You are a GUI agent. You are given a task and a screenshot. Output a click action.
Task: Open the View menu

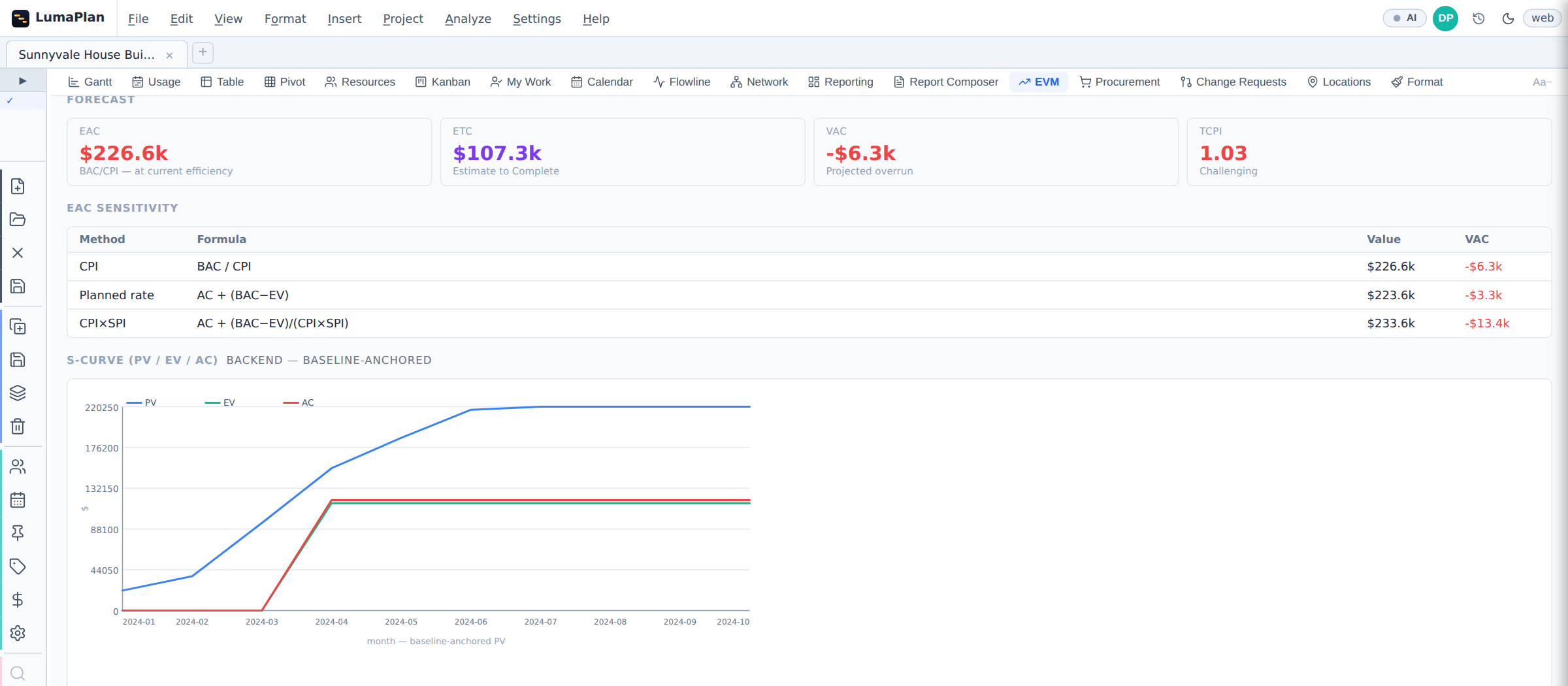228,19
